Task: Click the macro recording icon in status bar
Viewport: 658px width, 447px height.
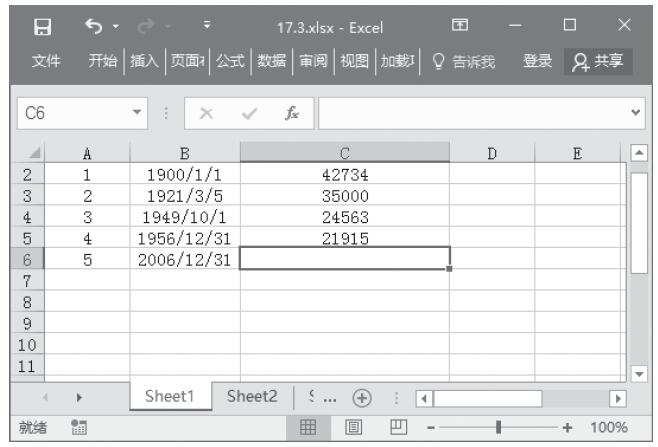Action: click(79, 427)
